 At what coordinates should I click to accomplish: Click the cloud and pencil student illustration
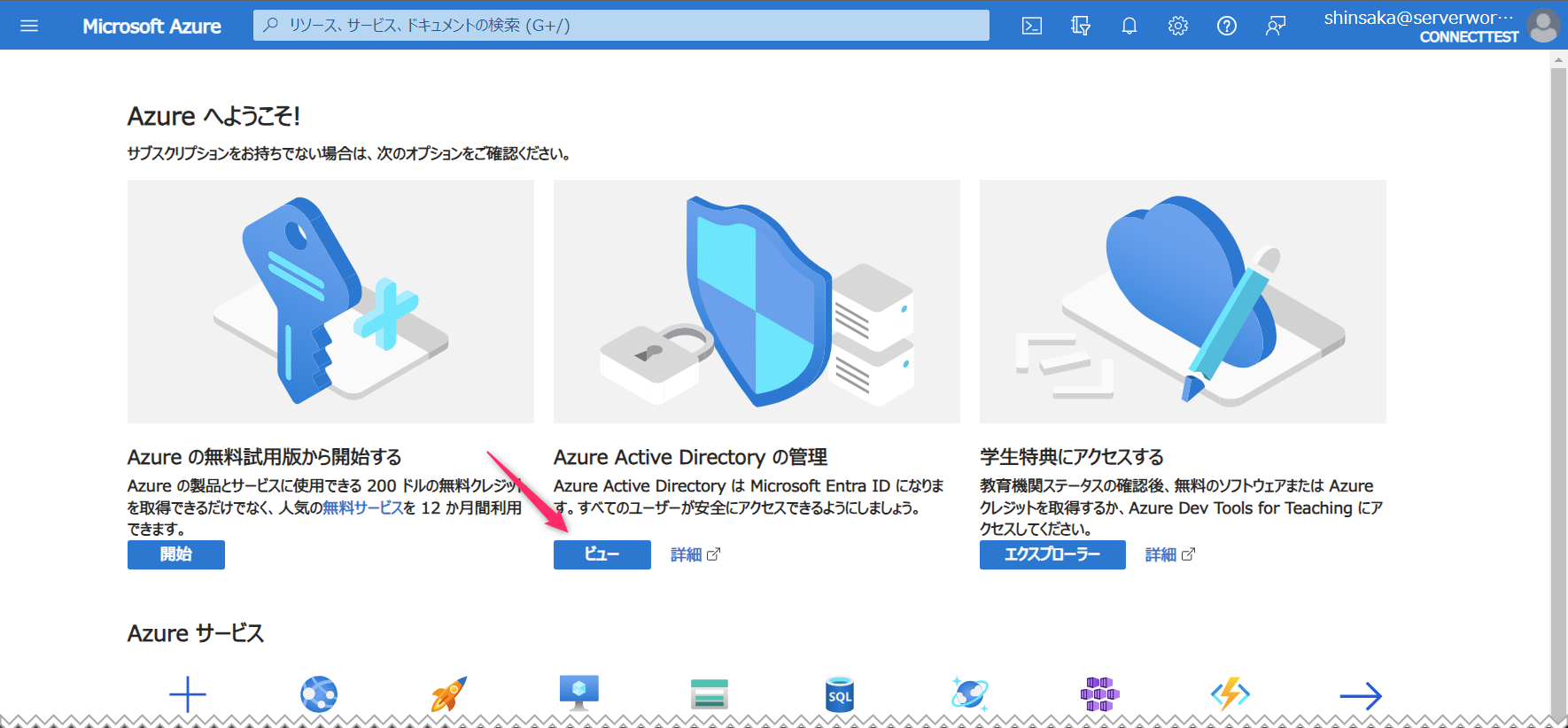click(x=1183, y=301)
